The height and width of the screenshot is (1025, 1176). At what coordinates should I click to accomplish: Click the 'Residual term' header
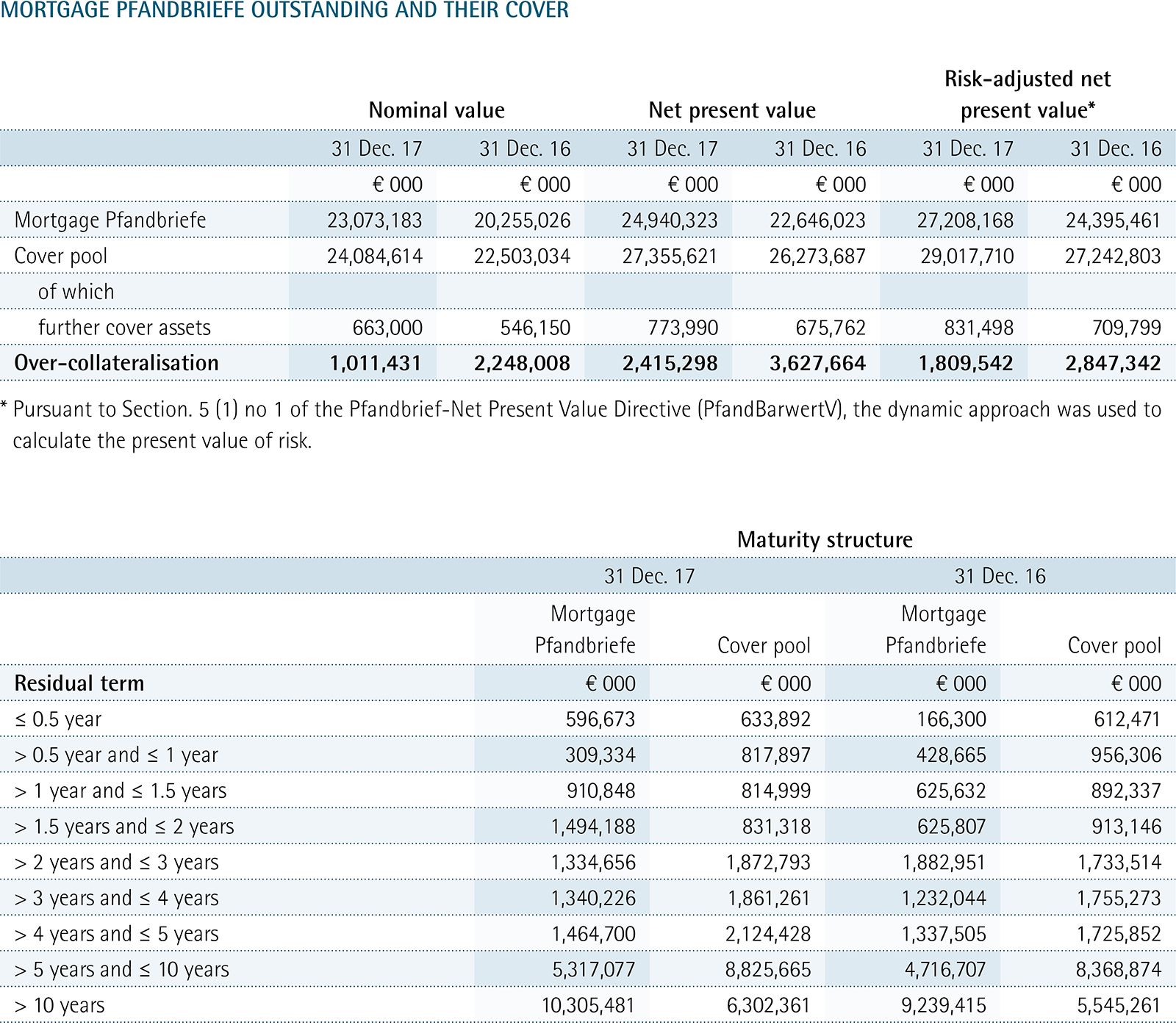point(79,683)
